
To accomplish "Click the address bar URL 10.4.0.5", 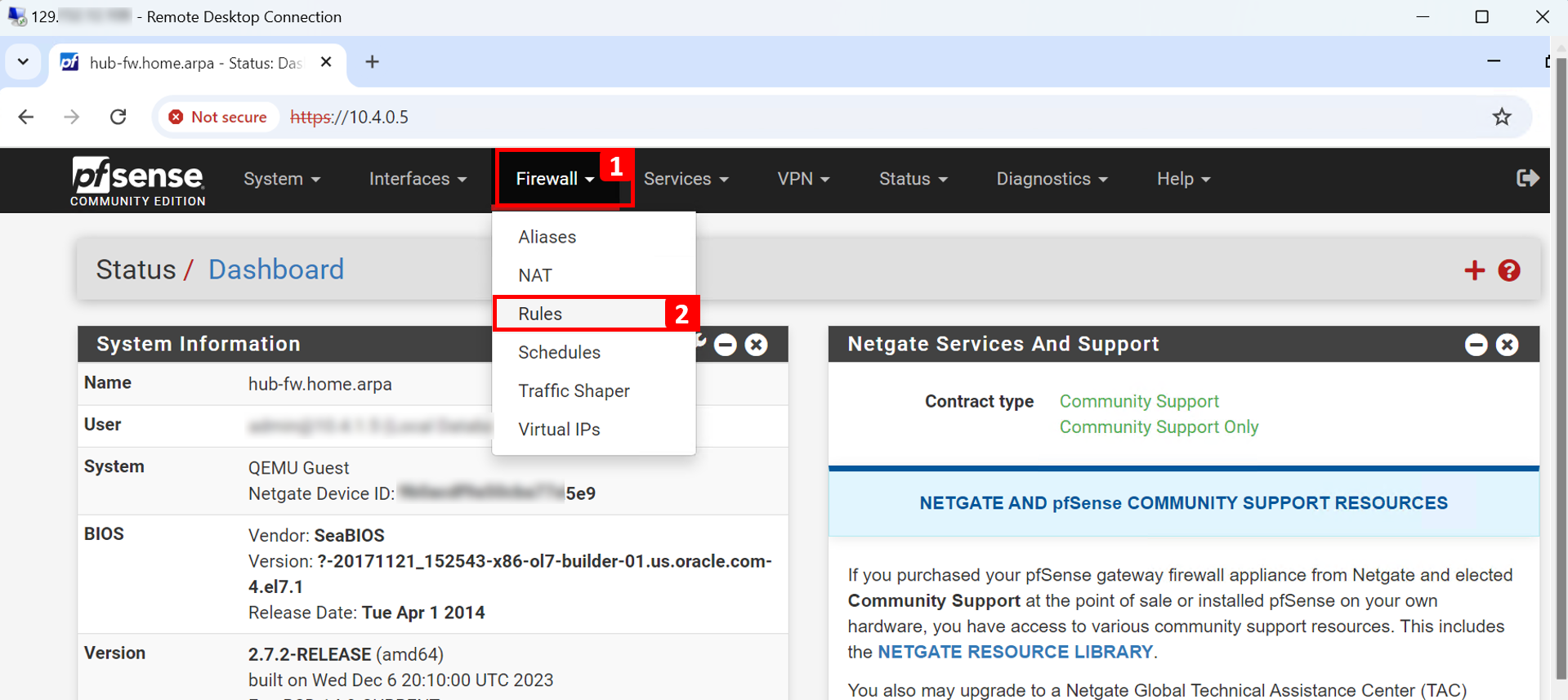I will pos(350,117).
